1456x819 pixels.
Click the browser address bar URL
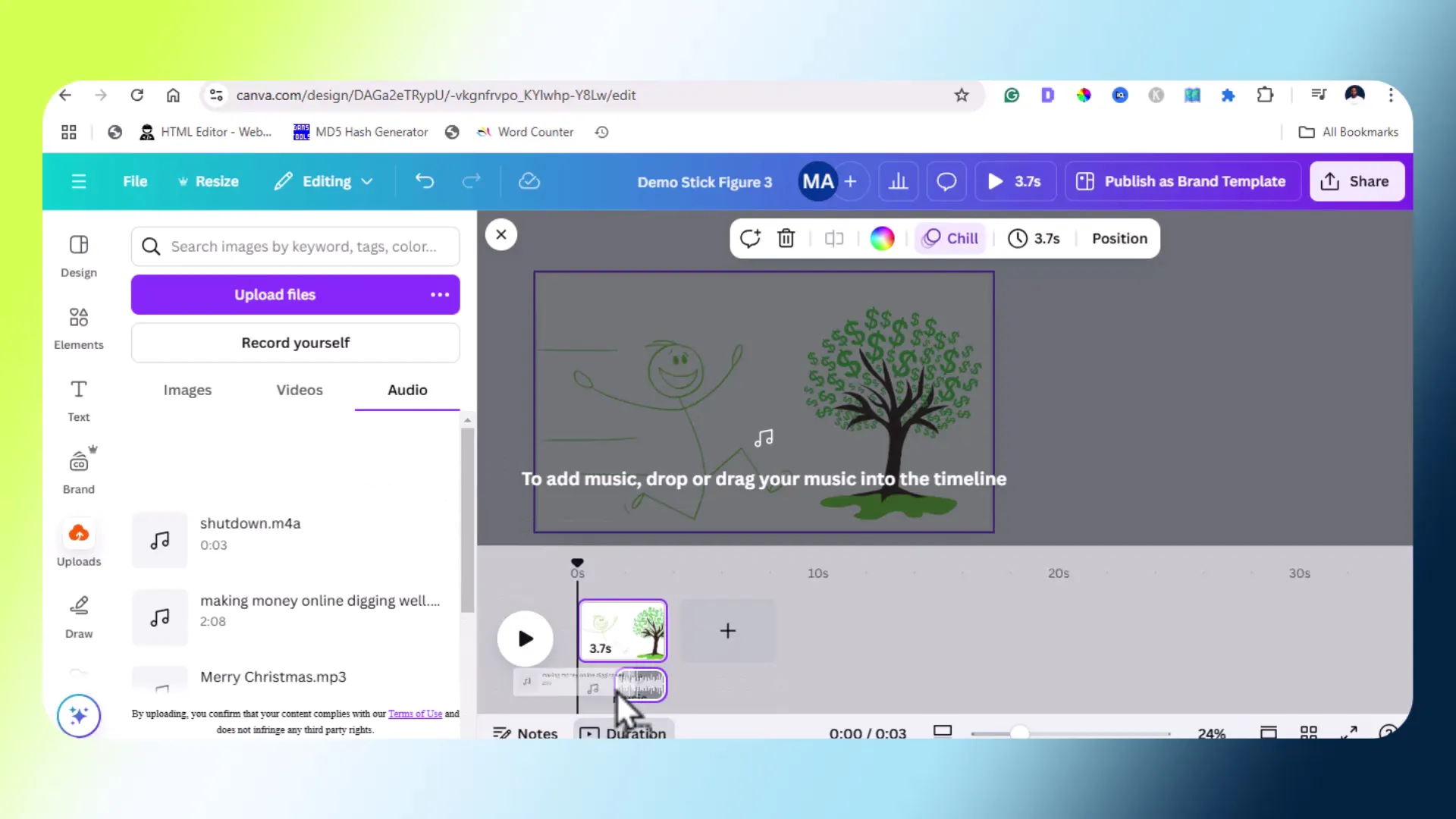[x=435, y=95]
